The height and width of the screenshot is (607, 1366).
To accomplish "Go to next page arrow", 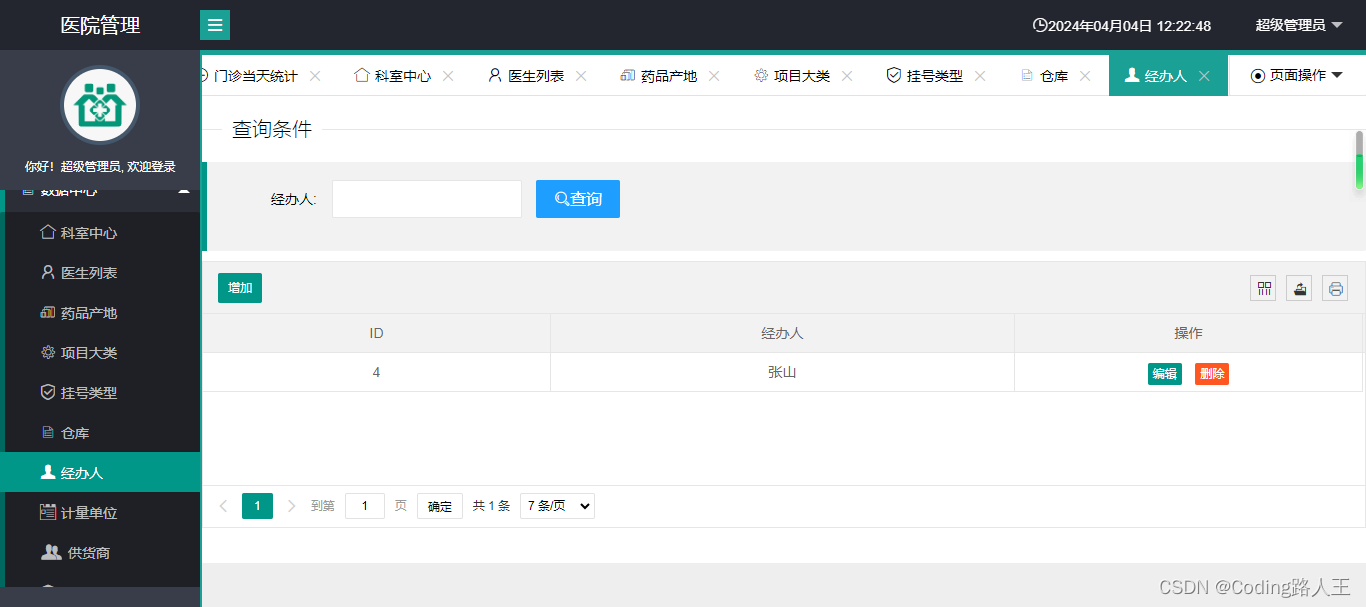I will 292,506.
